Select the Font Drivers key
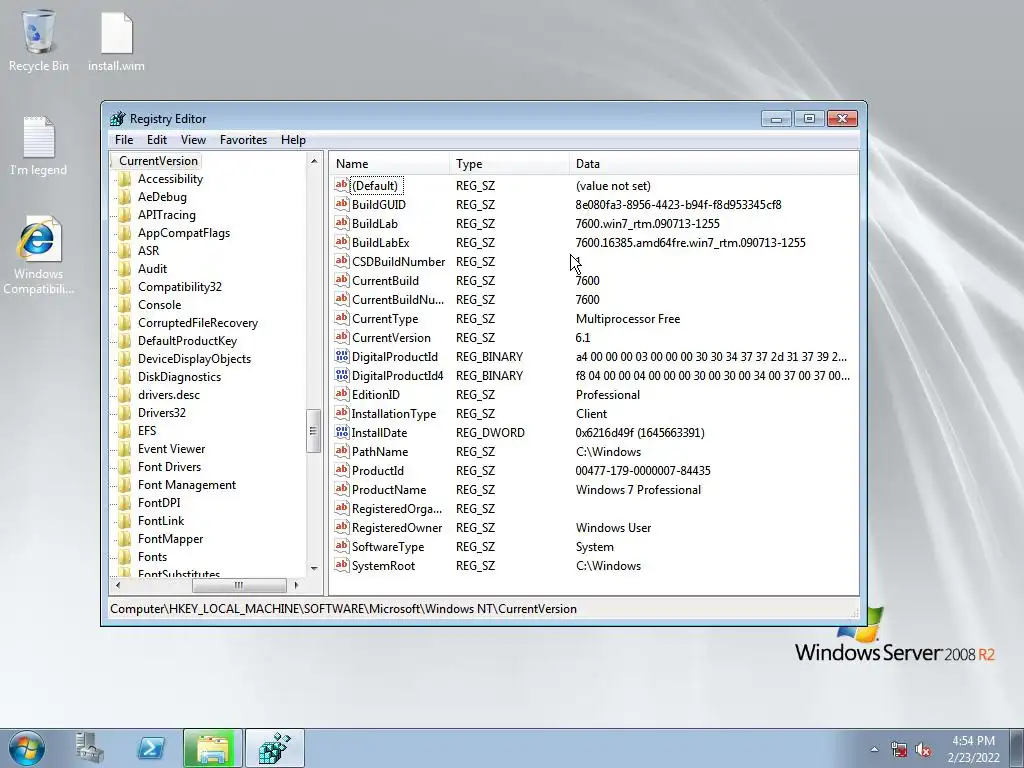Image resolution: width=1024 pixels, height=768 pixels. (x=170, y=467)
